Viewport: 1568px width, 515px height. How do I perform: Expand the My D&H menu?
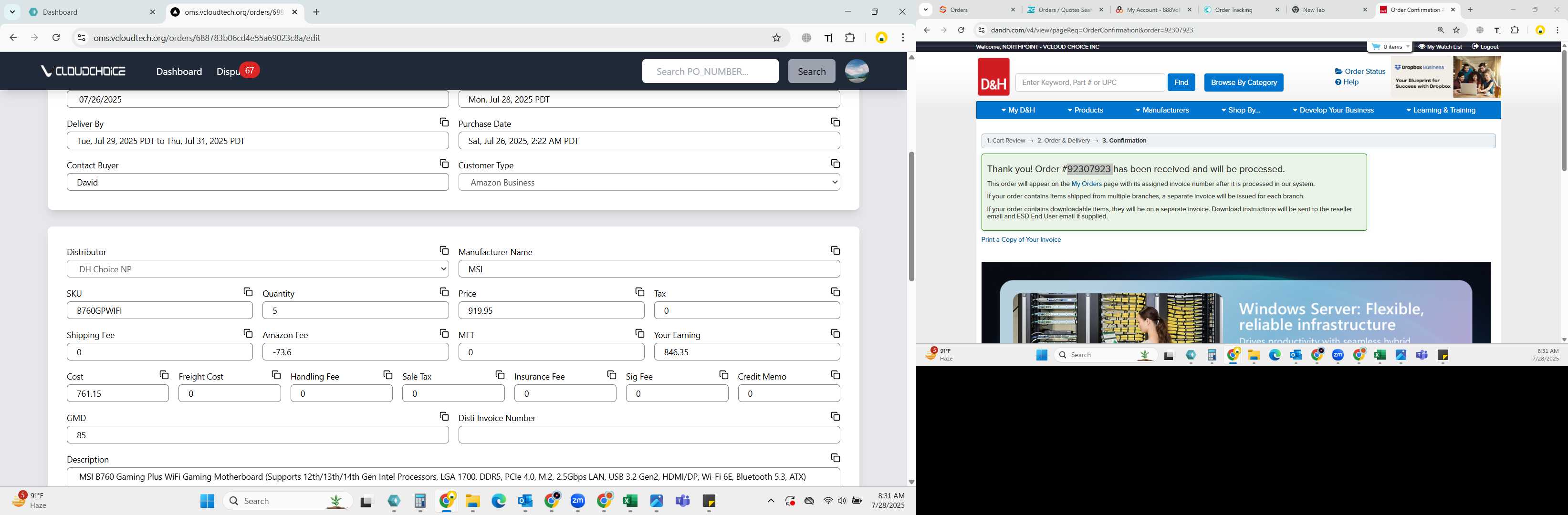pyautogui.click(x=1018, y=111)
